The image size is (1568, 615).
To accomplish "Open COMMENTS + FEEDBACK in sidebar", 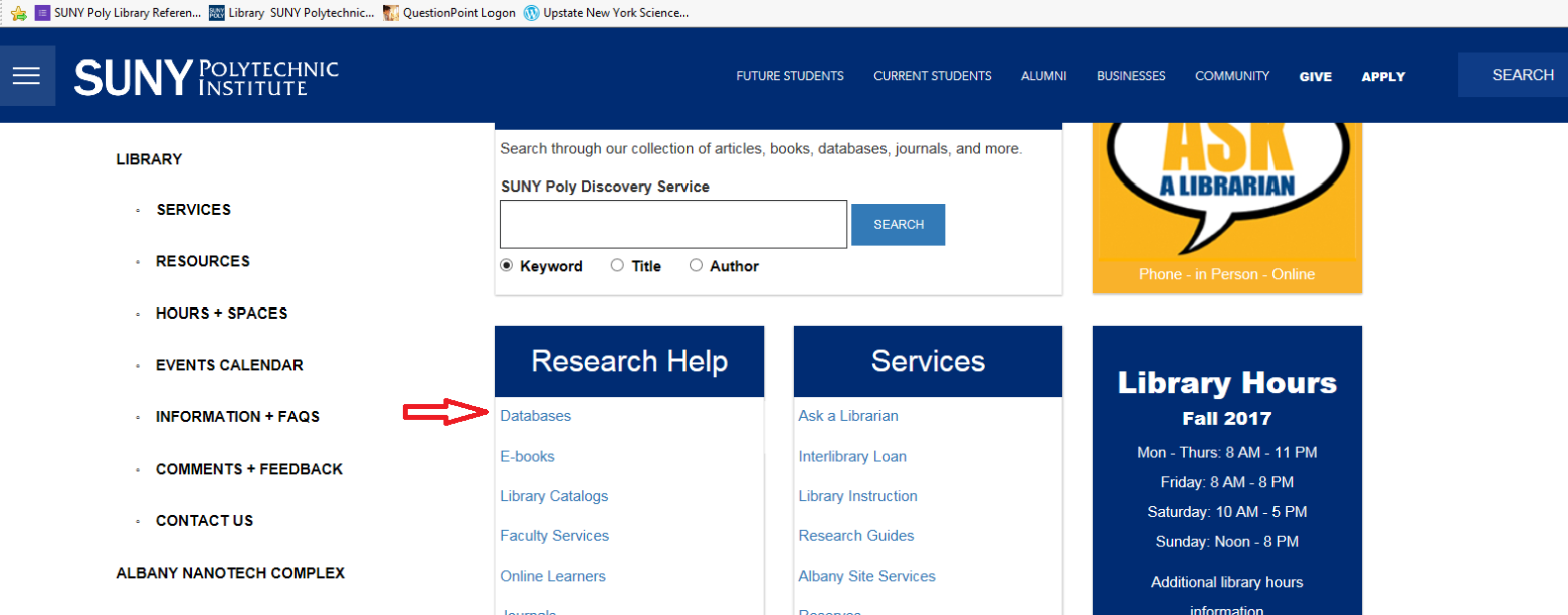I will (x=249, y=469).
